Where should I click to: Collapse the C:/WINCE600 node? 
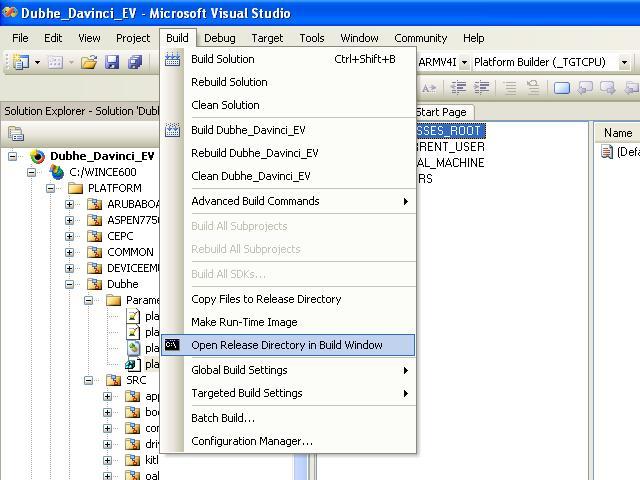tap(31, 172)
